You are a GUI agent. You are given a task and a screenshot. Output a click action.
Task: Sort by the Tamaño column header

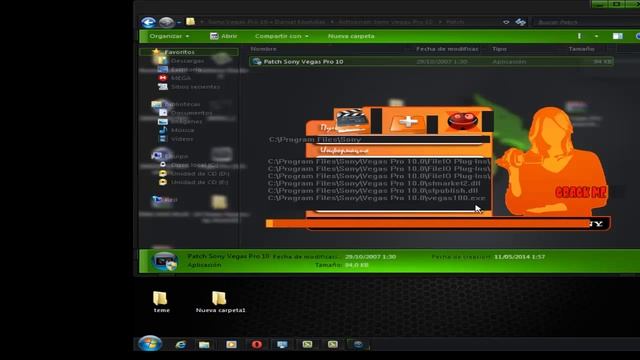click(581, 49)
